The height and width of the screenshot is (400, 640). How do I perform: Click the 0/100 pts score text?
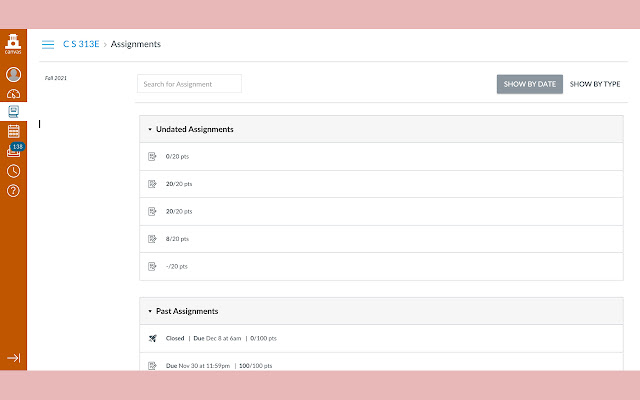click(263, 338)
